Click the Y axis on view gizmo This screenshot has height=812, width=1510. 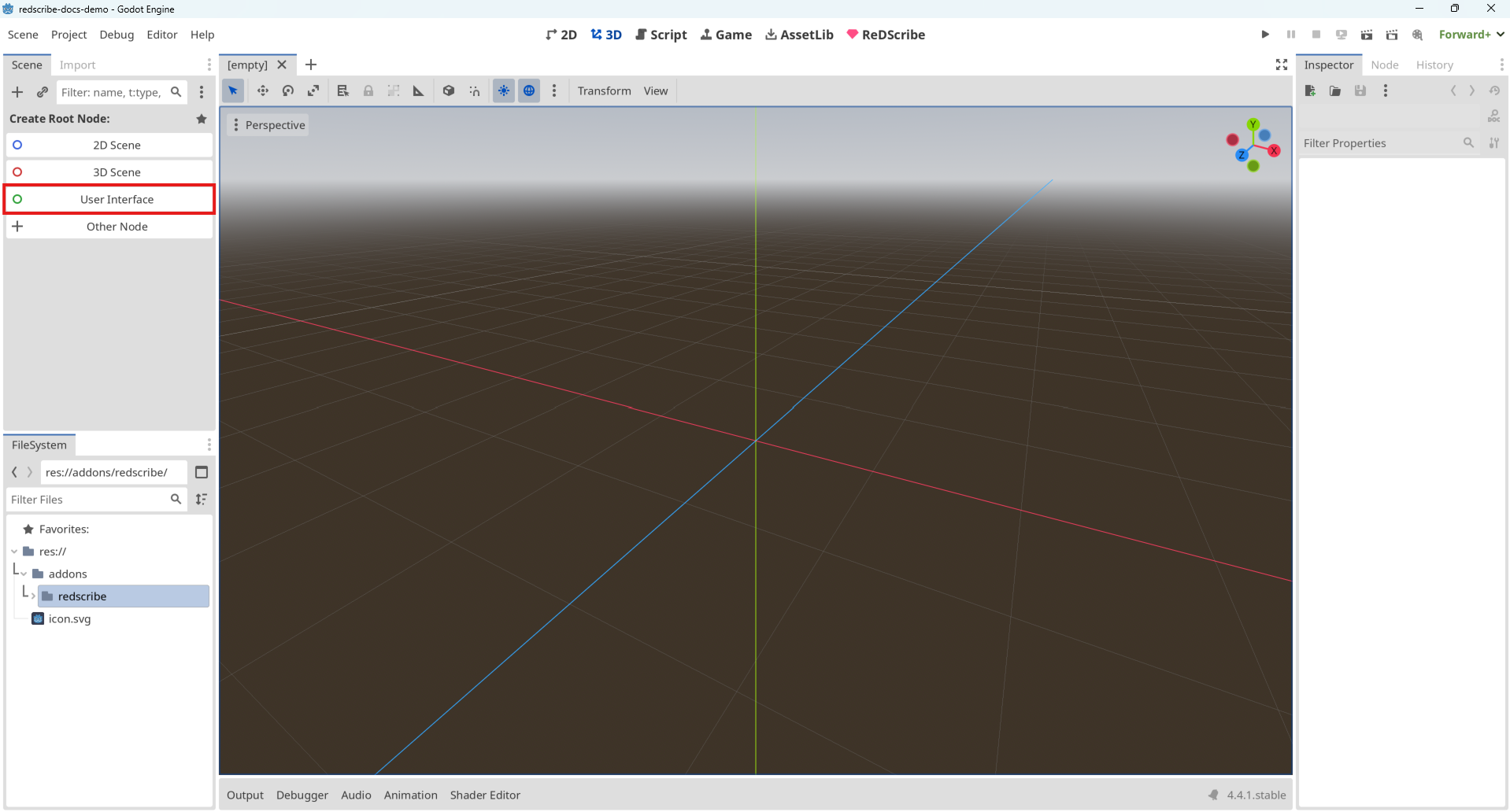1253,124
